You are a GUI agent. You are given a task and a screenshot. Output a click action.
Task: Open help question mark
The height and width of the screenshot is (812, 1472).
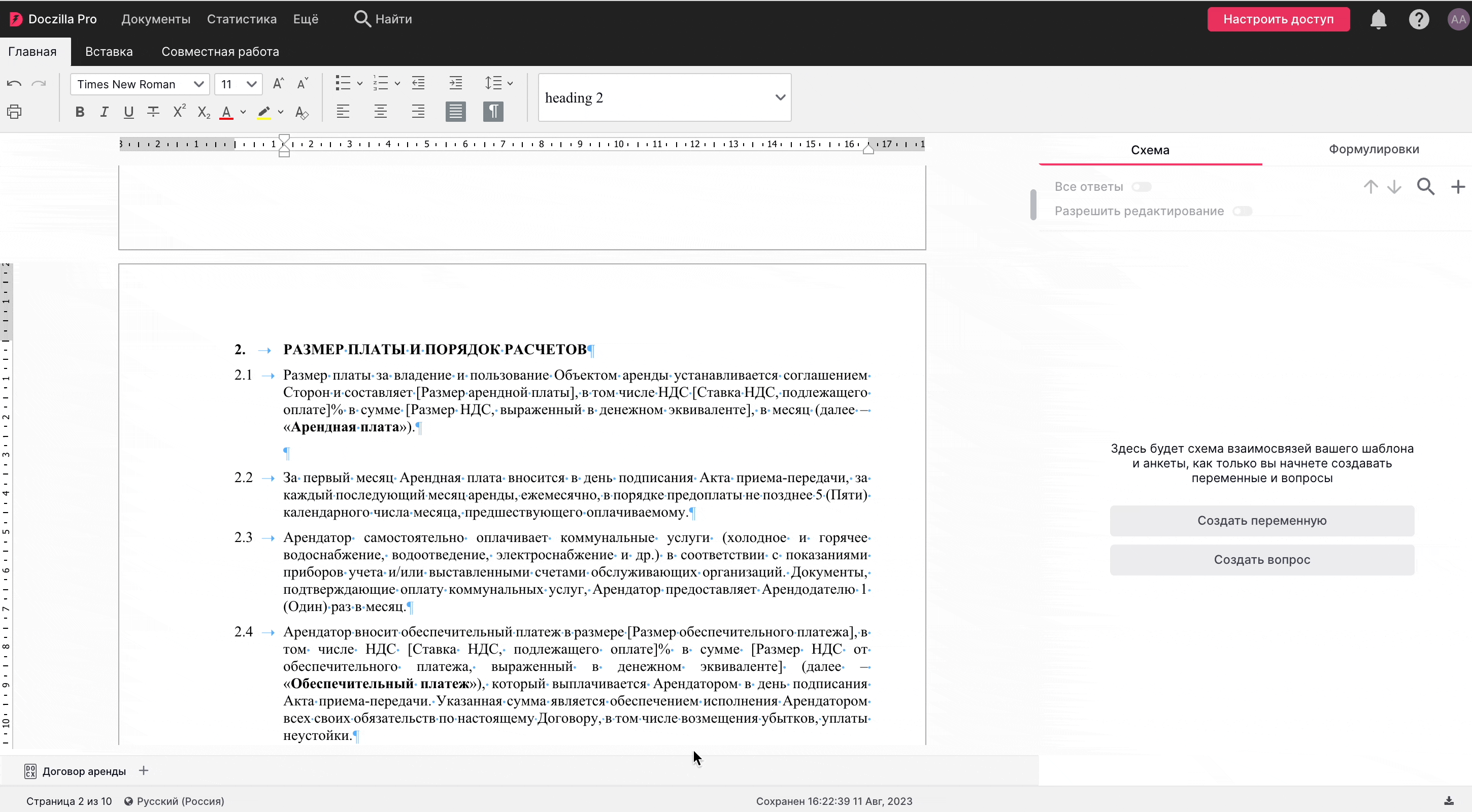1419,19
